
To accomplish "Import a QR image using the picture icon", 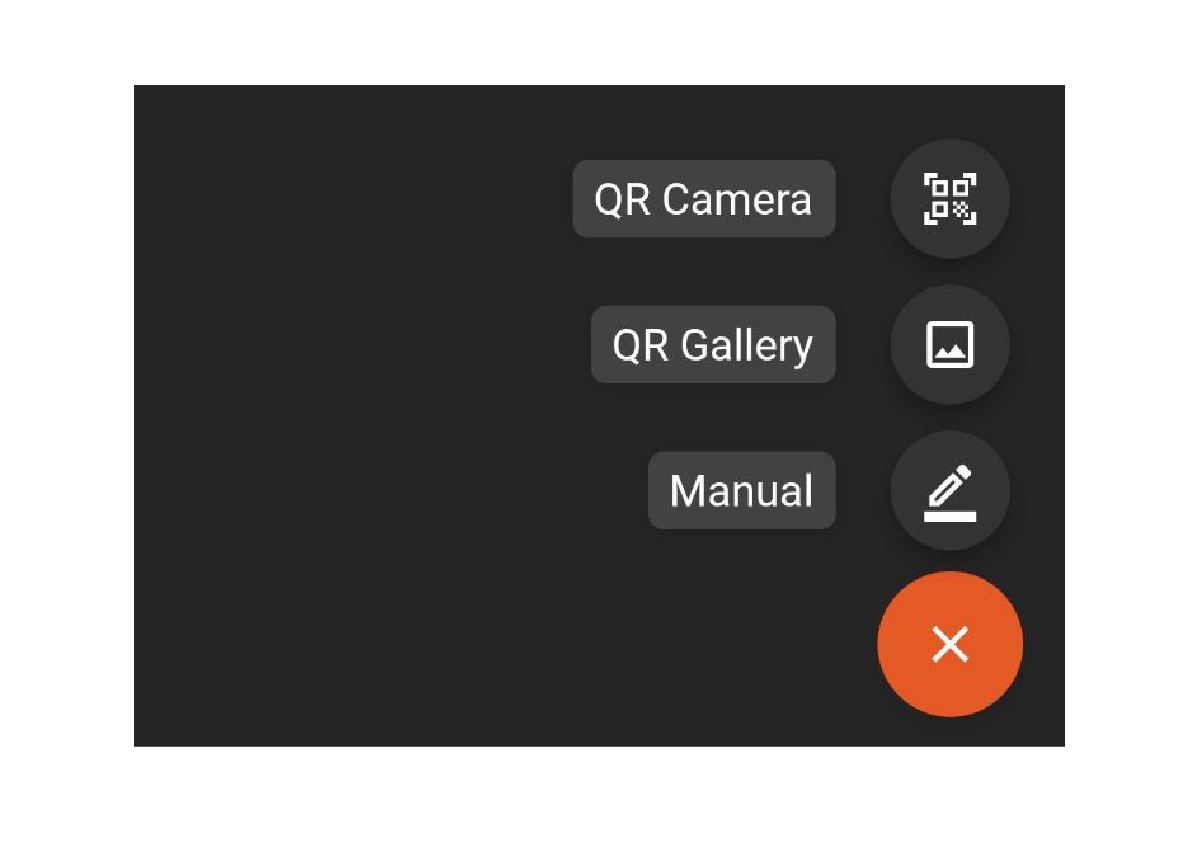I will [x=949, y=345].
